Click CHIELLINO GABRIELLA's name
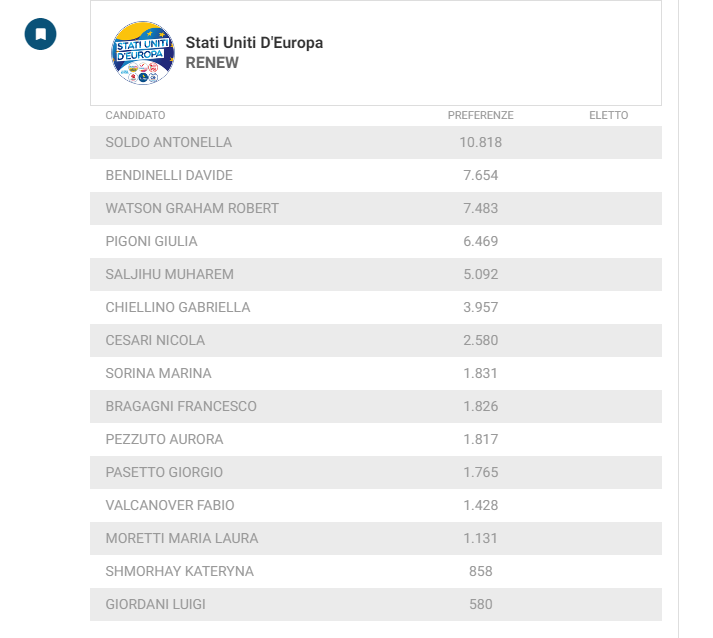The height and width of the screenshot is (638, 713). pos(178,307)
